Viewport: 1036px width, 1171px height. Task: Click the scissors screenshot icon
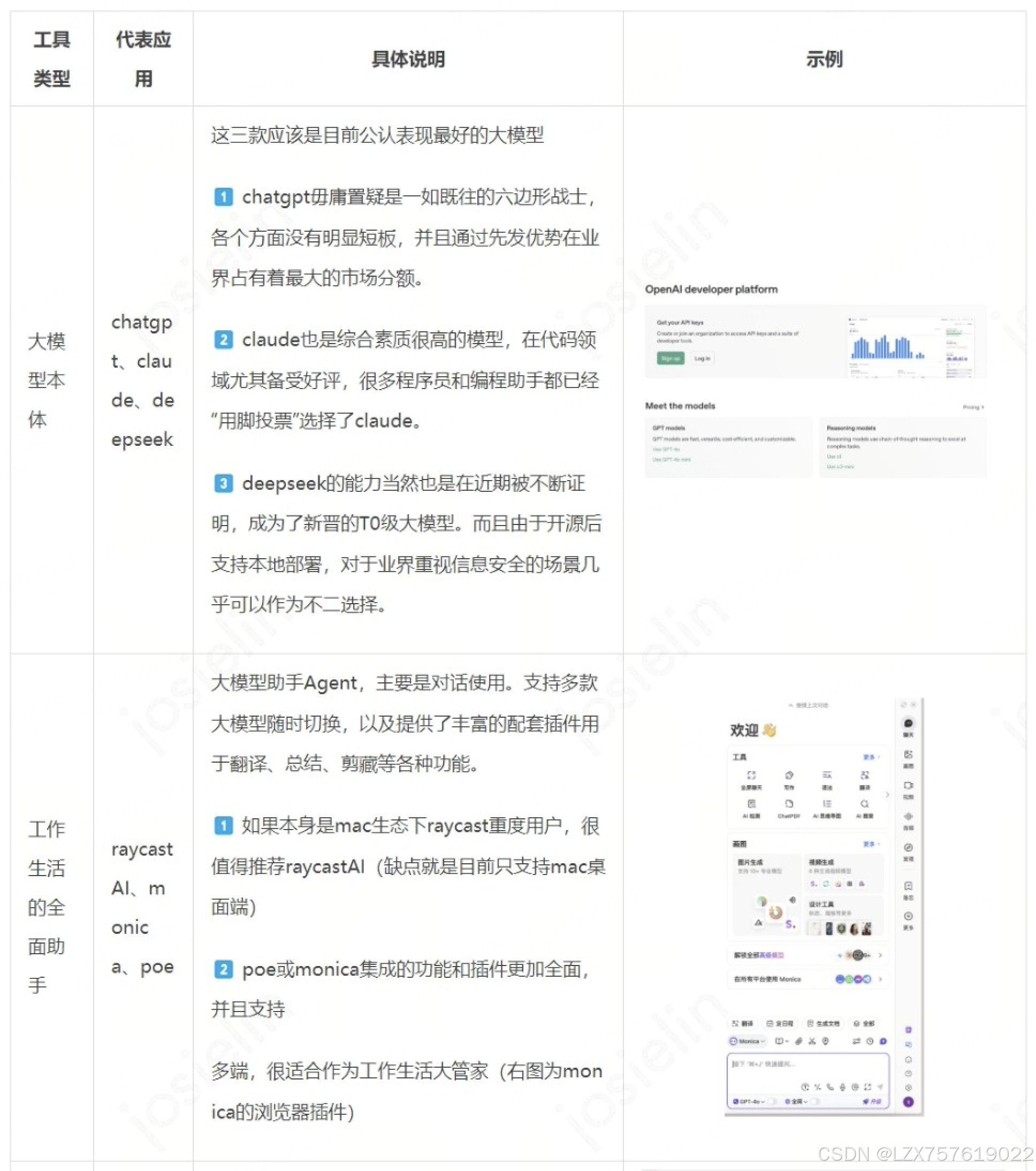[x=812, y=1041]
